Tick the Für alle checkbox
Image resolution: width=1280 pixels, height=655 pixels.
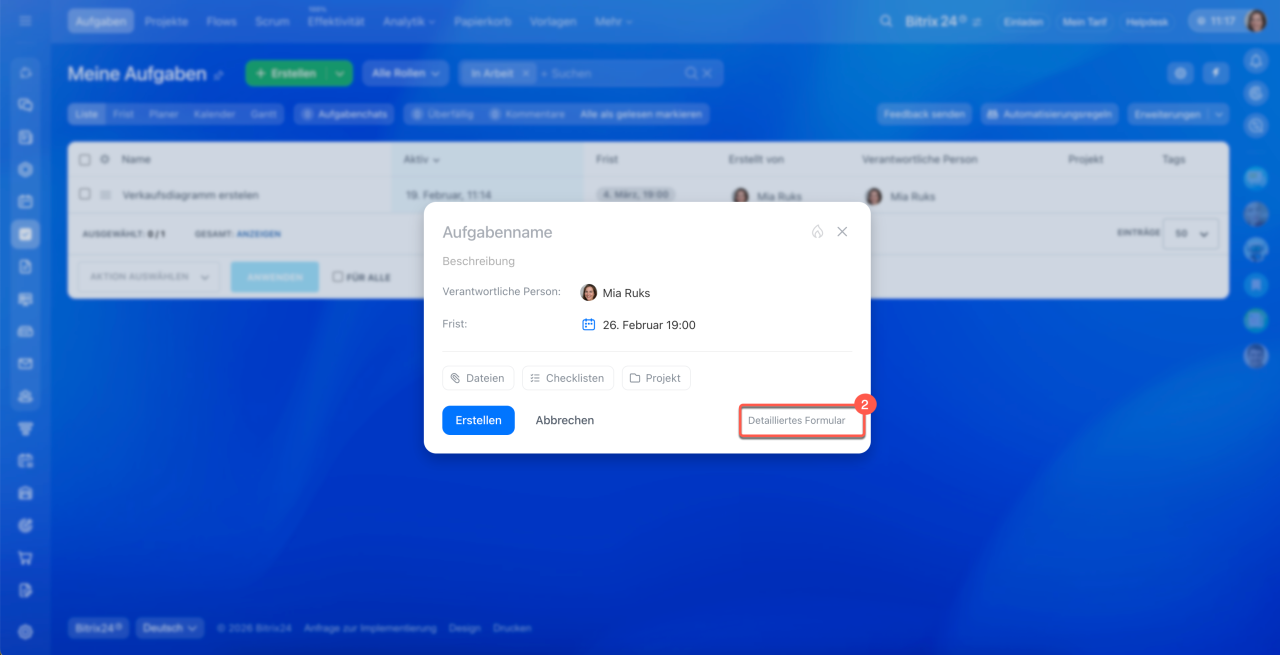338,277
